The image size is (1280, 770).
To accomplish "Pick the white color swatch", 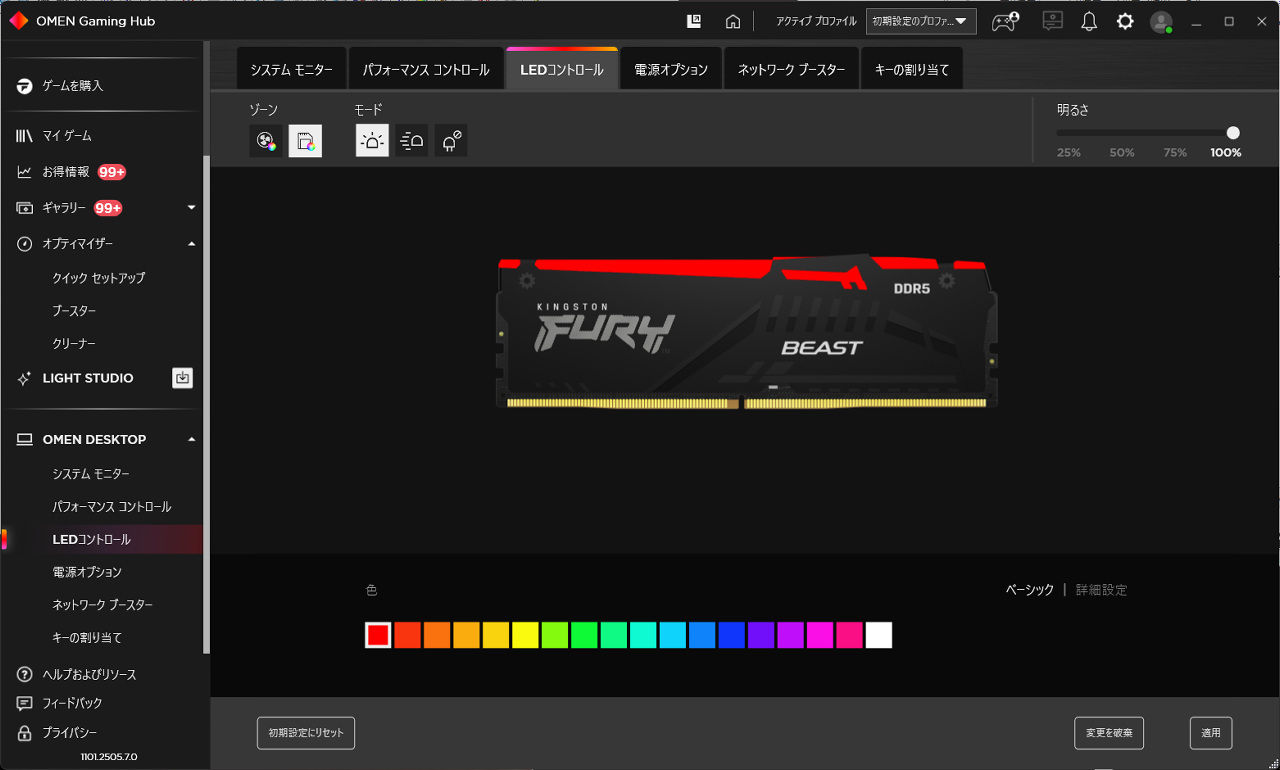I will [x=879, y=635].
